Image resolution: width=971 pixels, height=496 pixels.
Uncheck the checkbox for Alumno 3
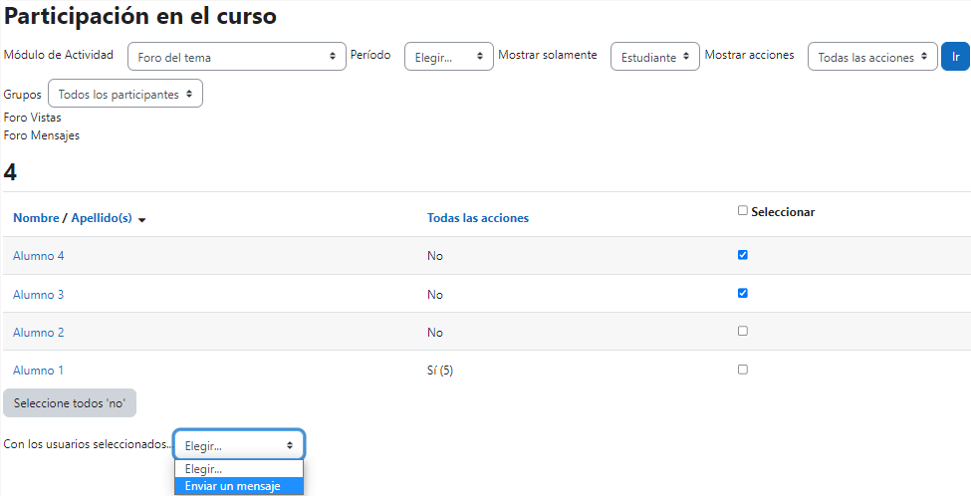[x=742, y=293]
